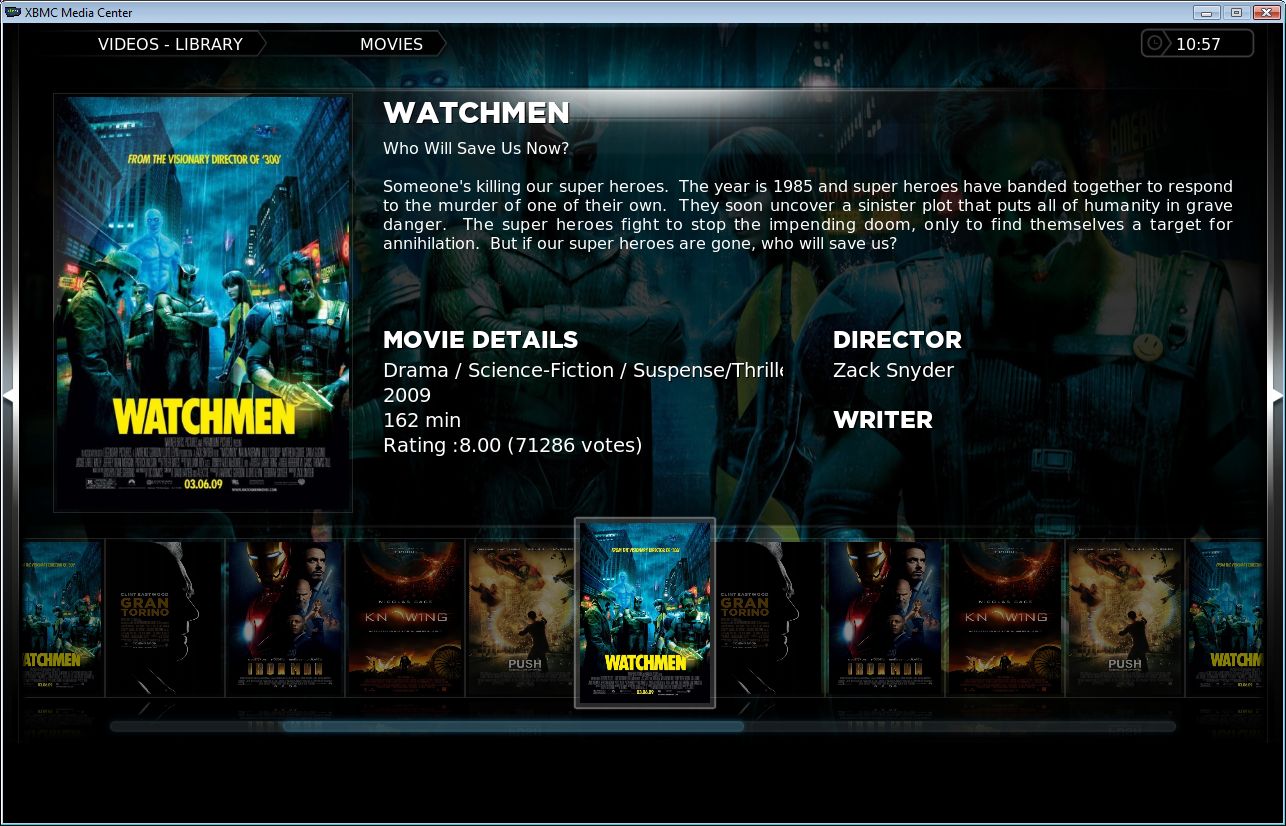Click the large Watchmen poster artwork
This screenshot has width=1286, height=826.
pos(203,303)
